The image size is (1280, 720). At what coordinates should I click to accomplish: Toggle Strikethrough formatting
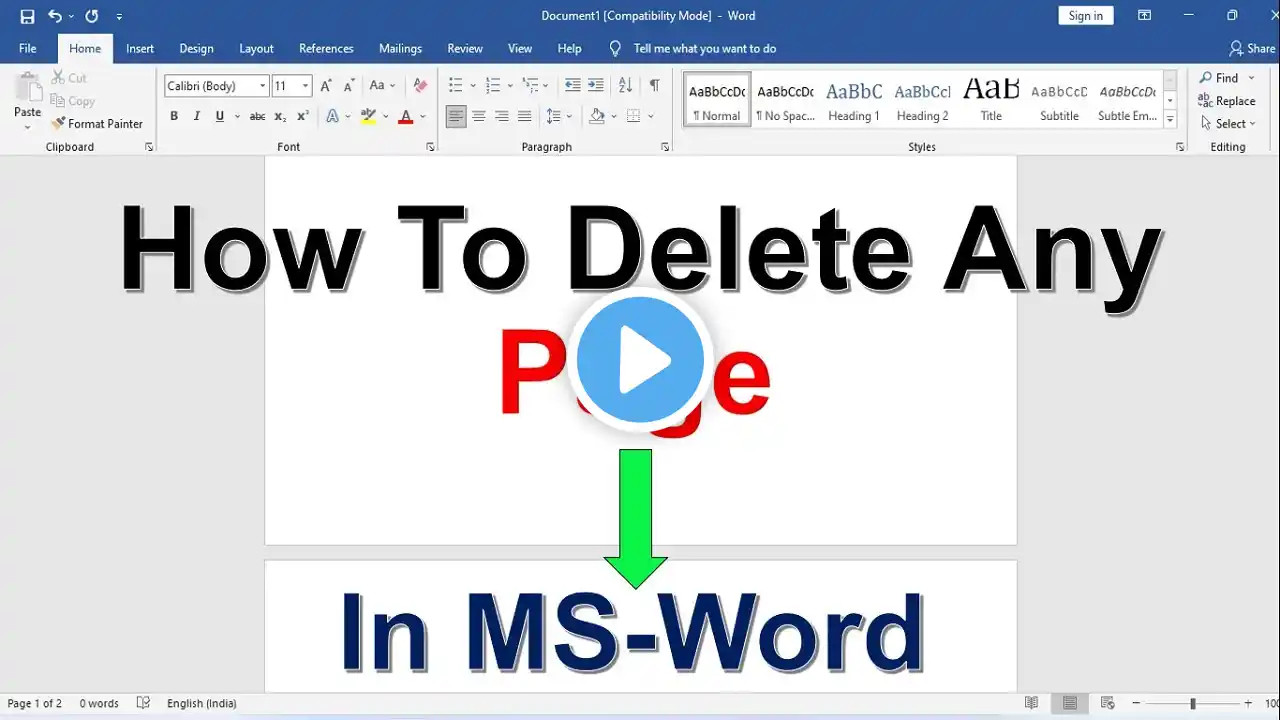(257, 117)
